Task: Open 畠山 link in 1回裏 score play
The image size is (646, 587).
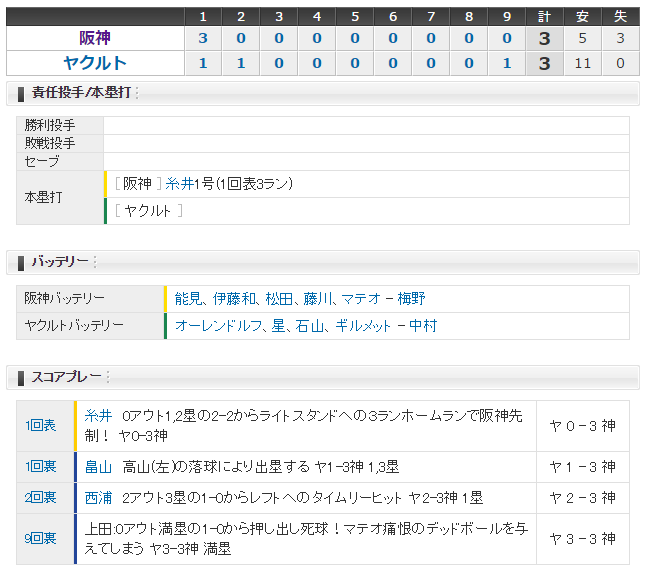Action: pyautogui.click(x=98, y=467)
